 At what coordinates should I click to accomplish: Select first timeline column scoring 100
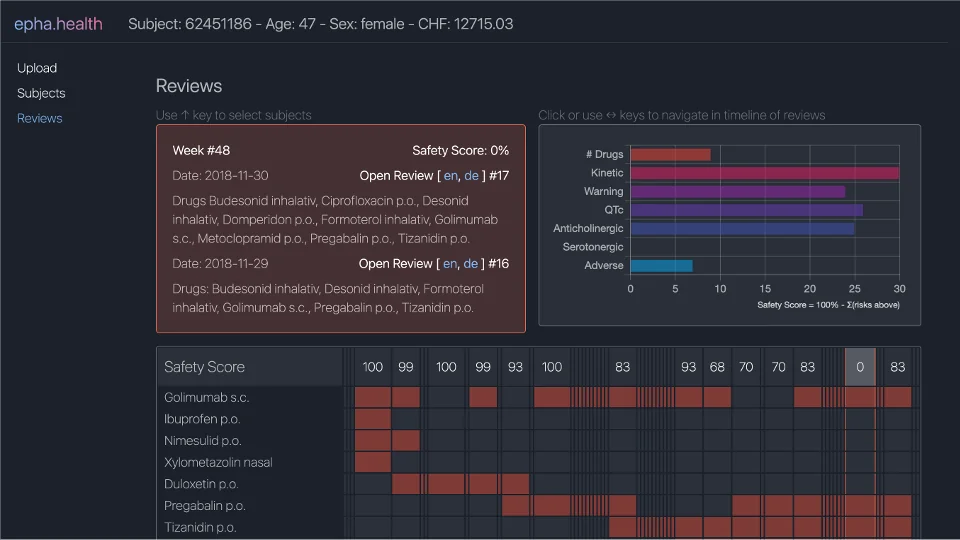[x=372, y=367]
